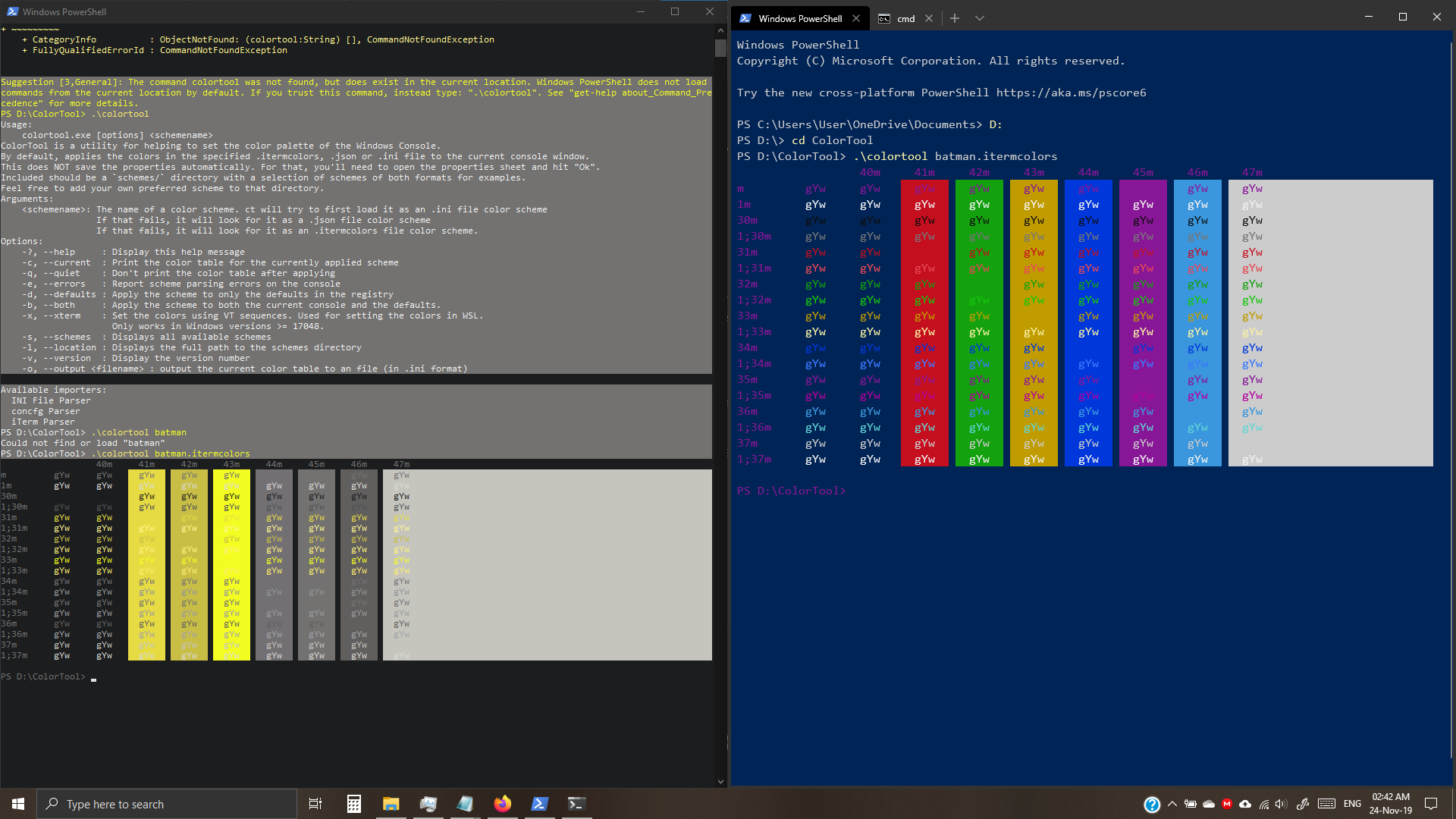Close the Windows PowerShell tab
Image resolution: width=1456 pixels, height=819 pixels.
856,18
